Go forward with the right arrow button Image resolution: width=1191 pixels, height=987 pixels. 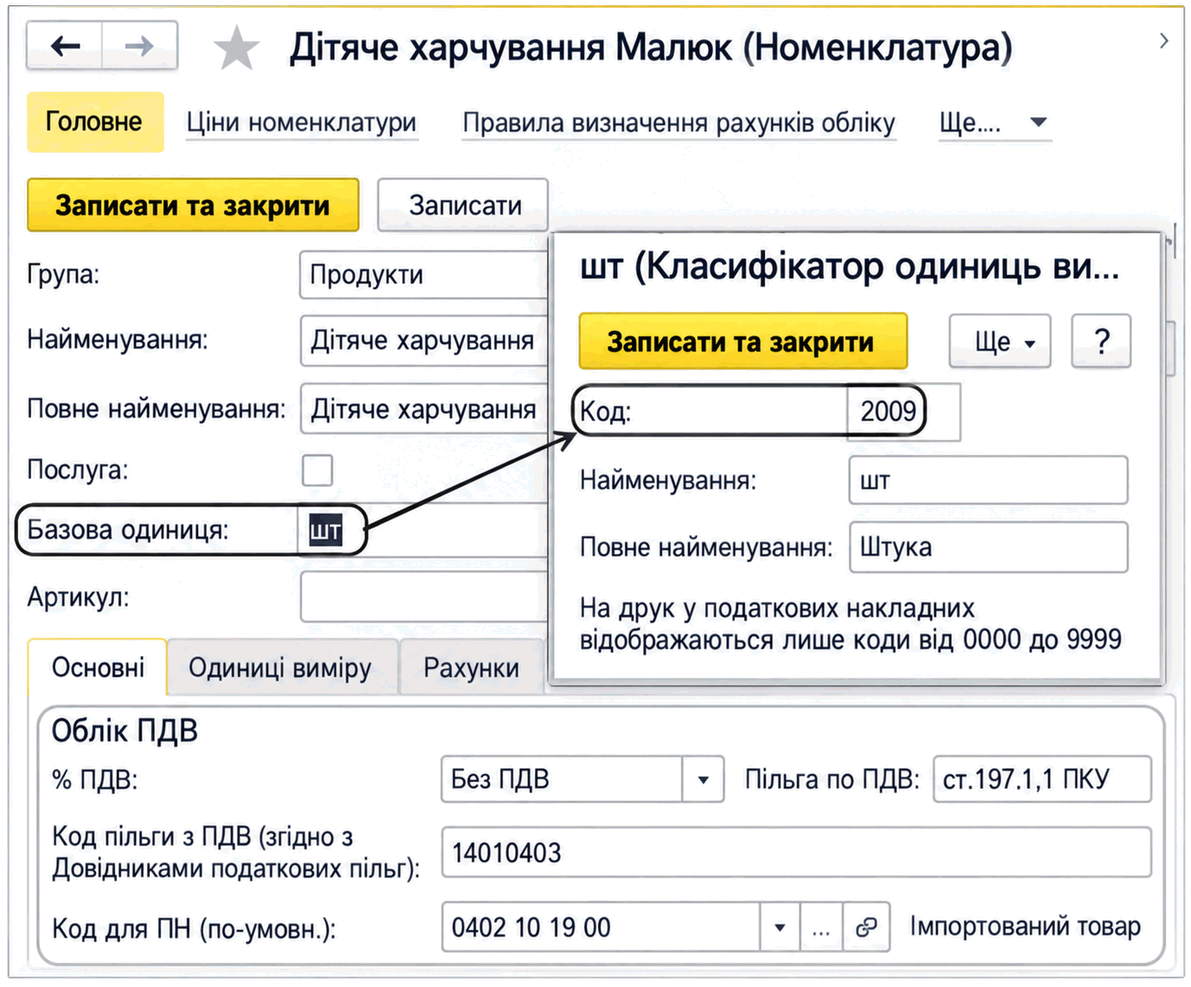coord(140,46)
